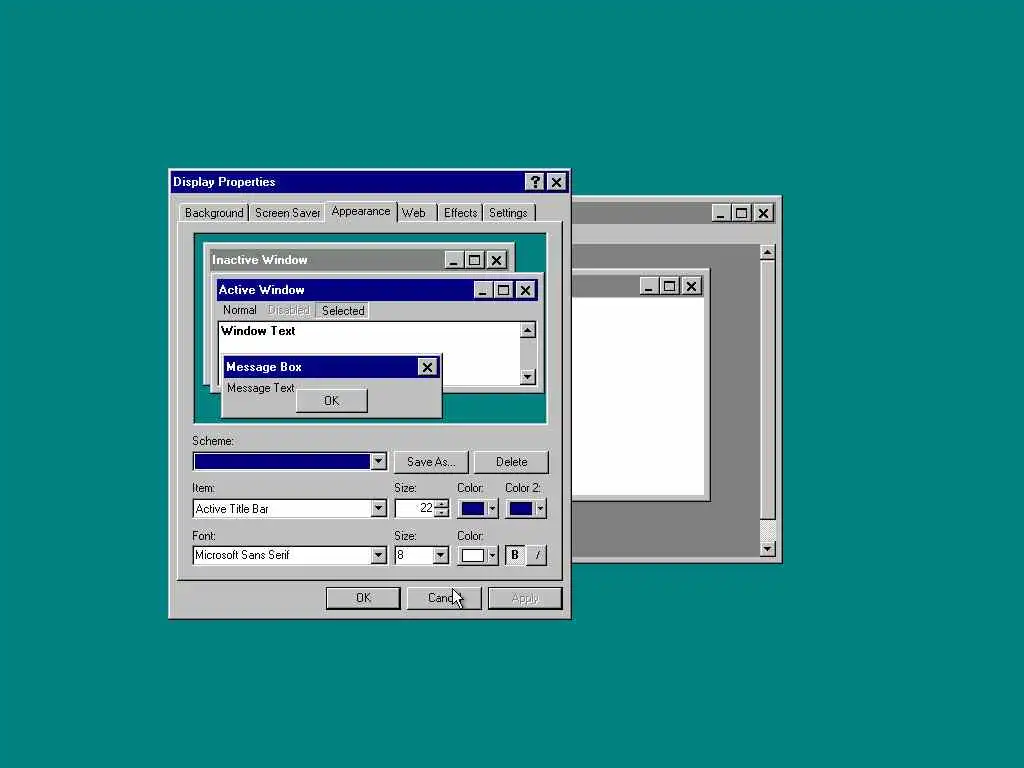1024x768 pixels.
Task: Click the Inactive Window preview close icon
Action: (x=496, y=260)
